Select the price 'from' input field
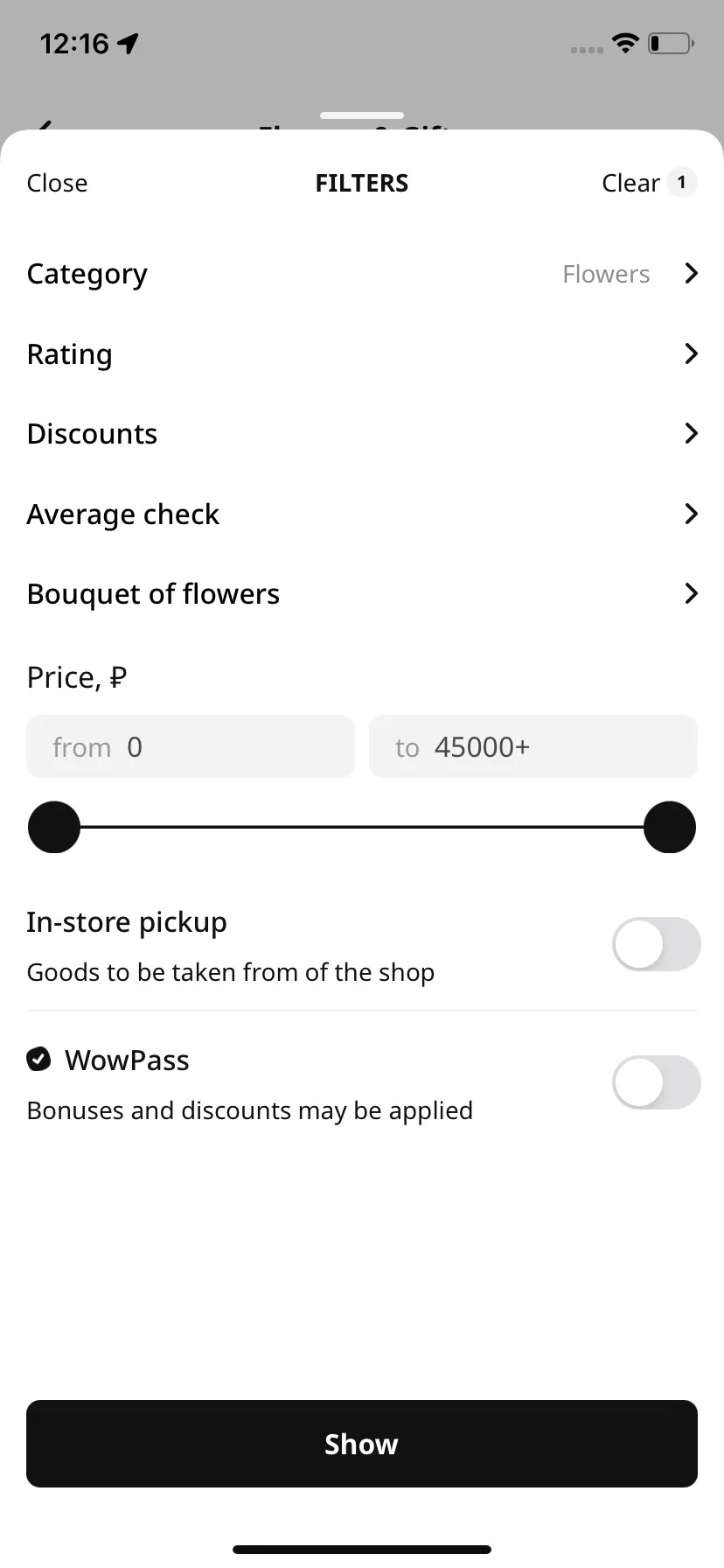This screenshot has height=1568, width=724. coord(191,746)
